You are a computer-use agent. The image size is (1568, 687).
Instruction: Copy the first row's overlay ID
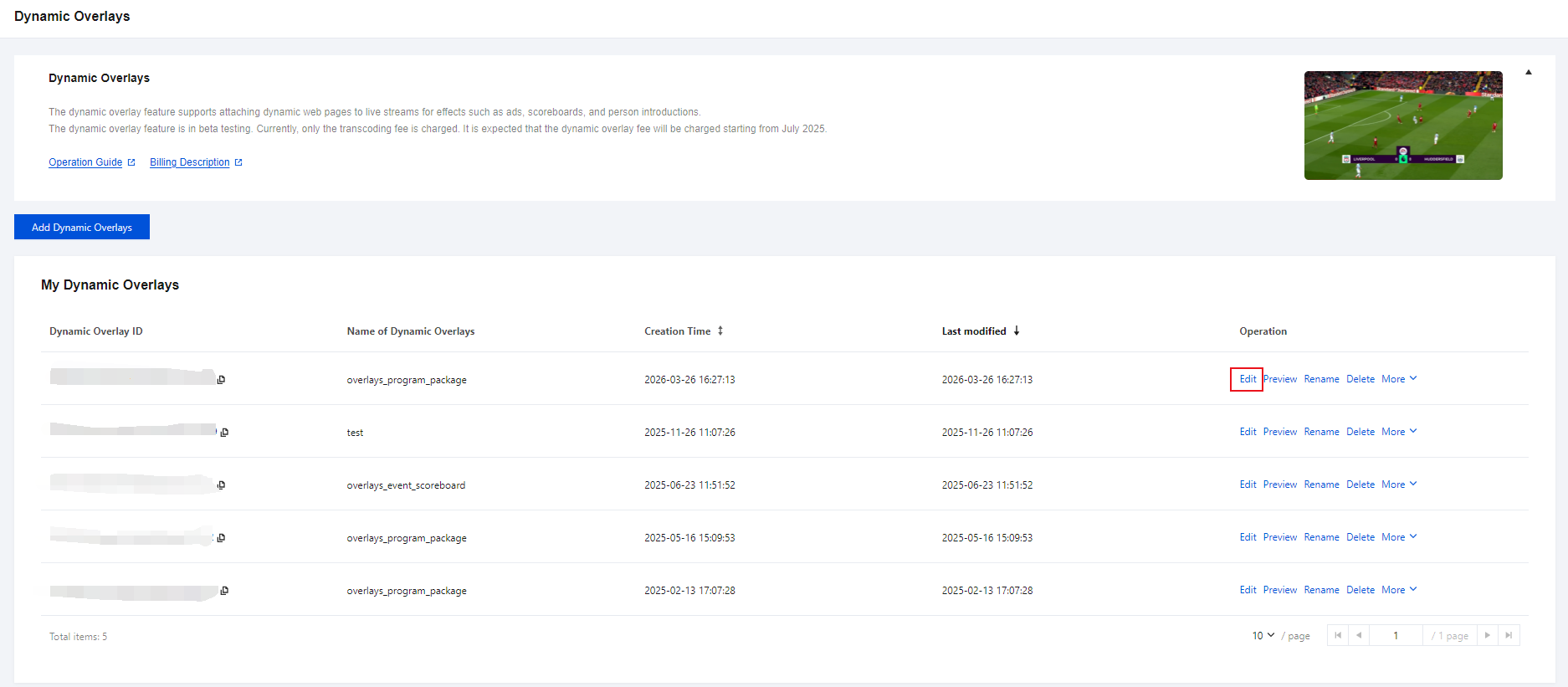click(222, 380)
